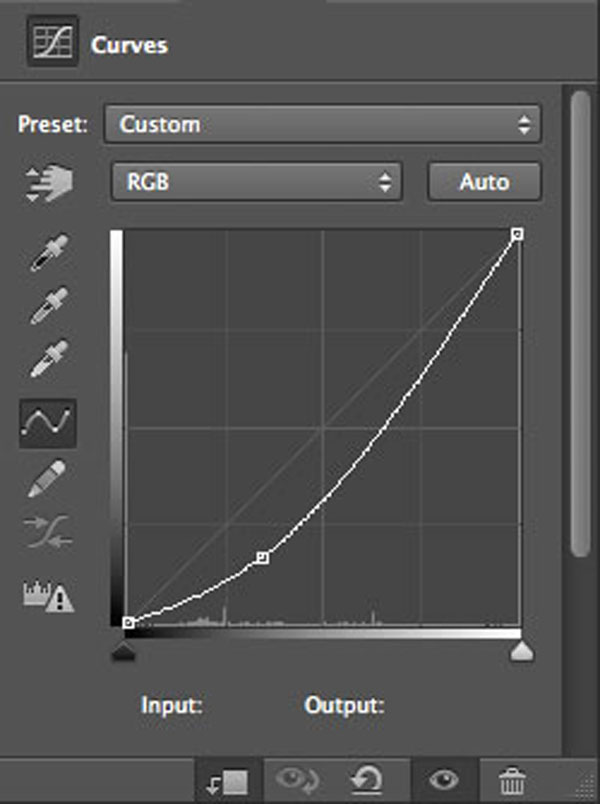Click the histogram warning recalculate icon
600x804 pixels.
[x=49, y=596]
